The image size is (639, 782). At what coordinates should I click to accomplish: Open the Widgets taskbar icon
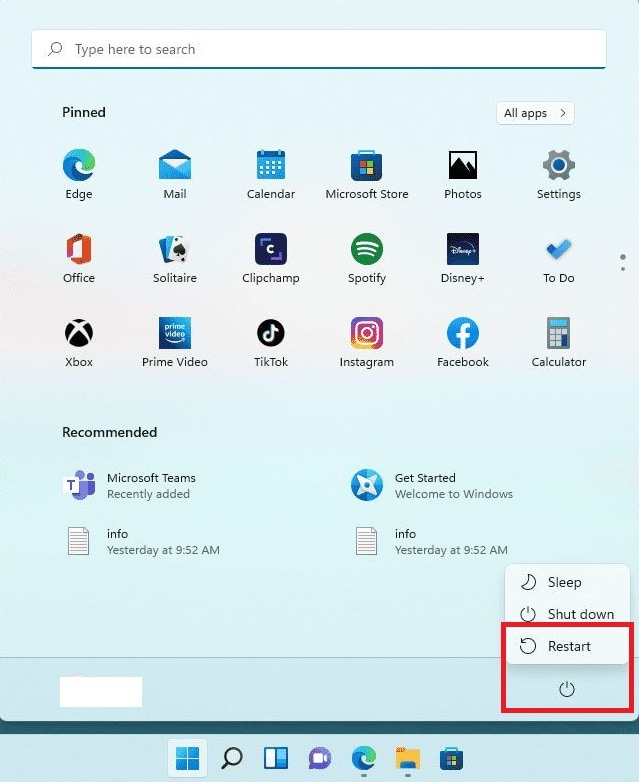276,759
